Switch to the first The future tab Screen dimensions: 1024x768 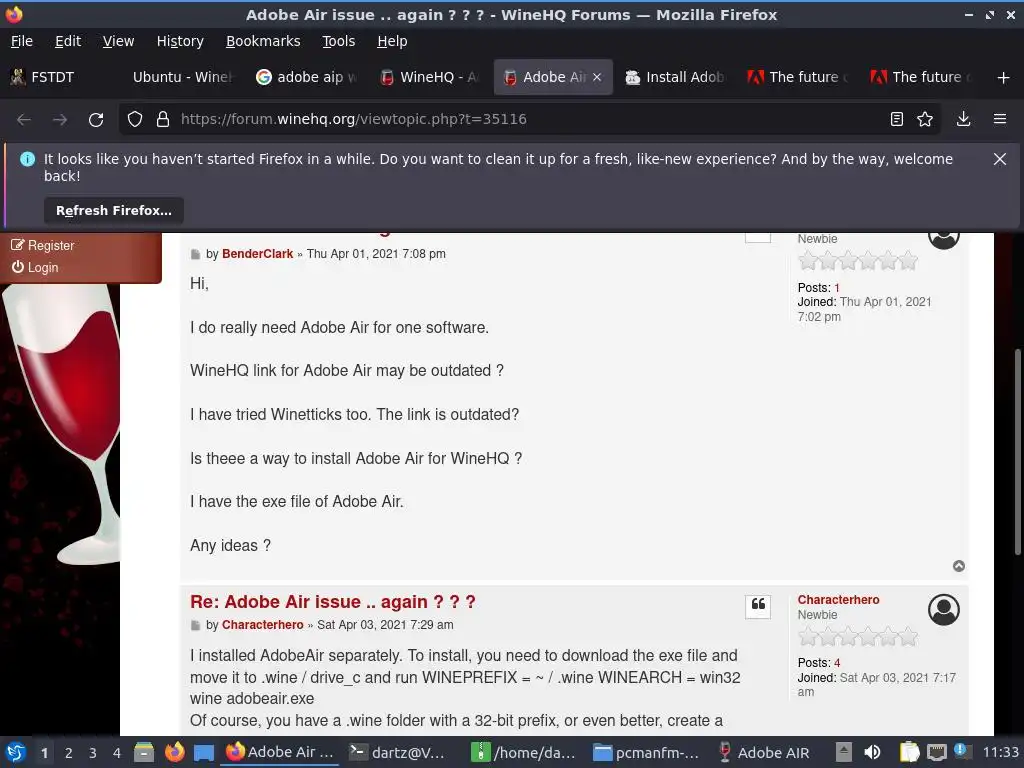(799, 77)
